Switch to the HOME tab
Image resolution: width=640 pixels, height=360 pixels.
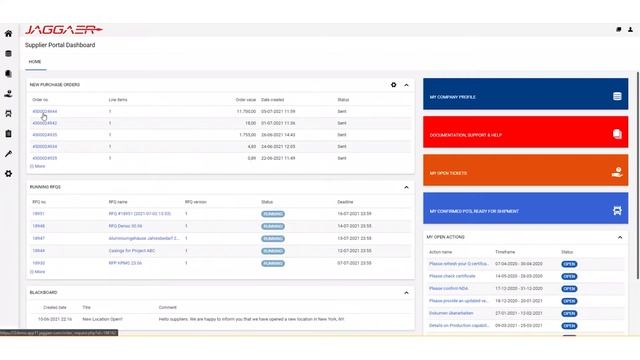click(35, 62)
